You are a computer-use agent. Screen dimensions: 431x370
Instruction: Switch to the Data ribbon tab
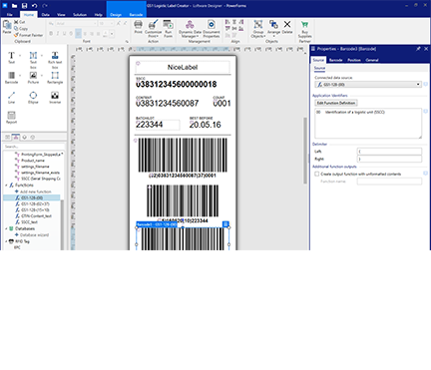tap(46, 15)
